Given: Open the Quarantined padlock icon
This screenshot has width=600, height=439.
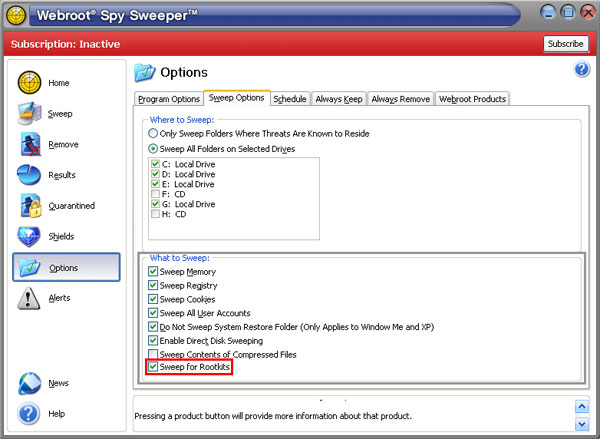Looking at the screenshot, I should tap(31, 206).
